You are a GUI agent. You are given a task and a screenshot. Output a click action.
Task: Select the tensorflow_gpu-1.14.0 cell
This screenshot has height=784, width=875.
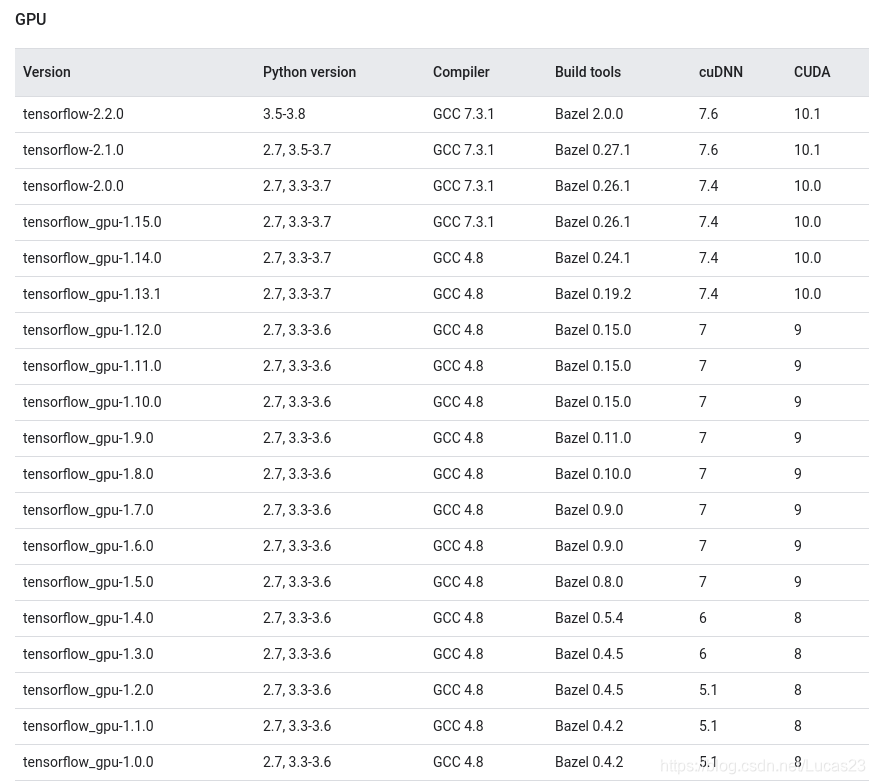click(92, 258)
